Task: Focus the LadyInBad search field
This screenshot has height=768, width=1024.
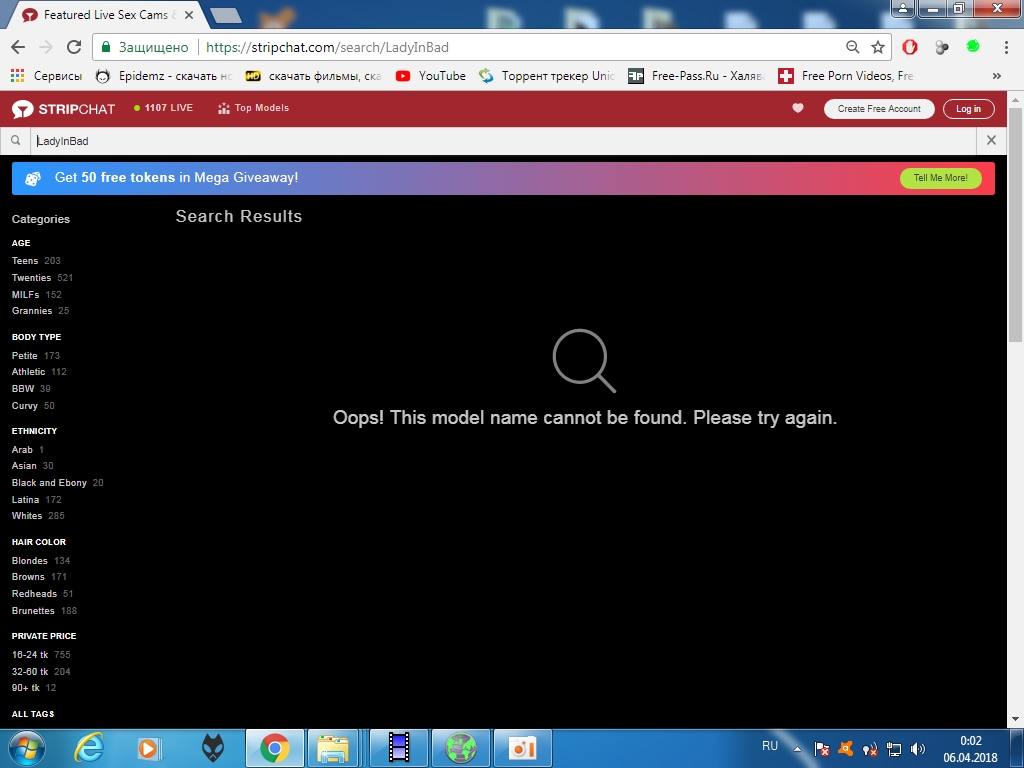Action: [x=503, y=140]
